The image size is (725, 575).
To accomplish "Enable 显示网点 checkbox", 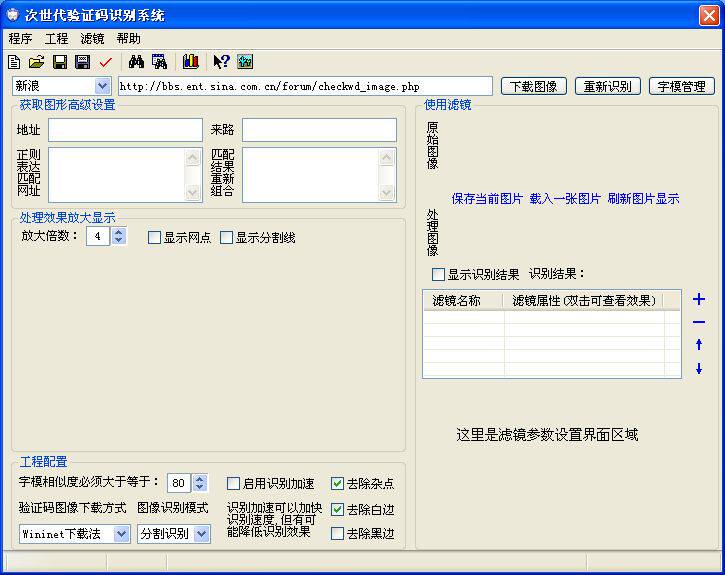I will coord(154,238).
